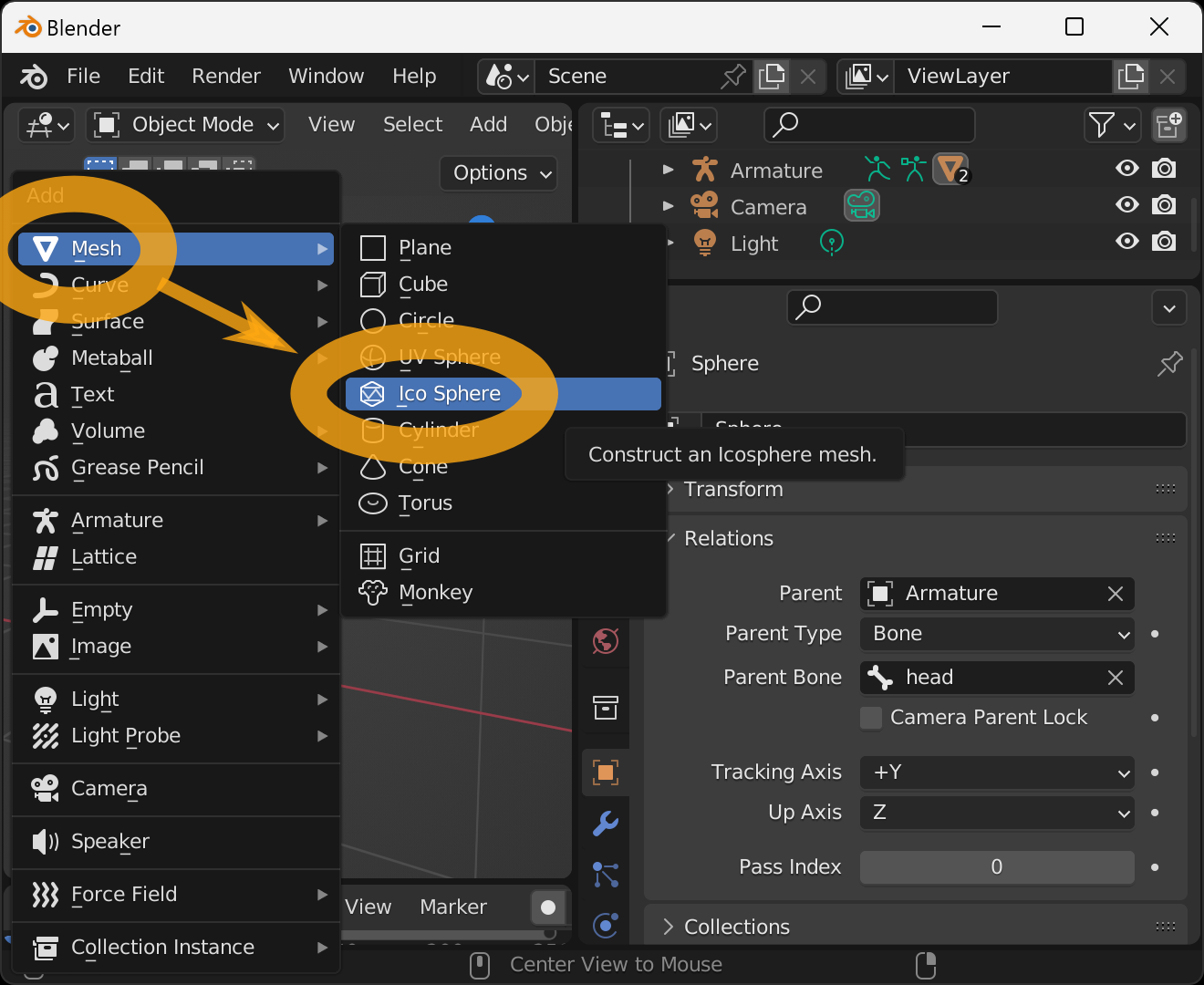Open the File menu
The height and width of the screenshot is (985, 1204).
83,77
